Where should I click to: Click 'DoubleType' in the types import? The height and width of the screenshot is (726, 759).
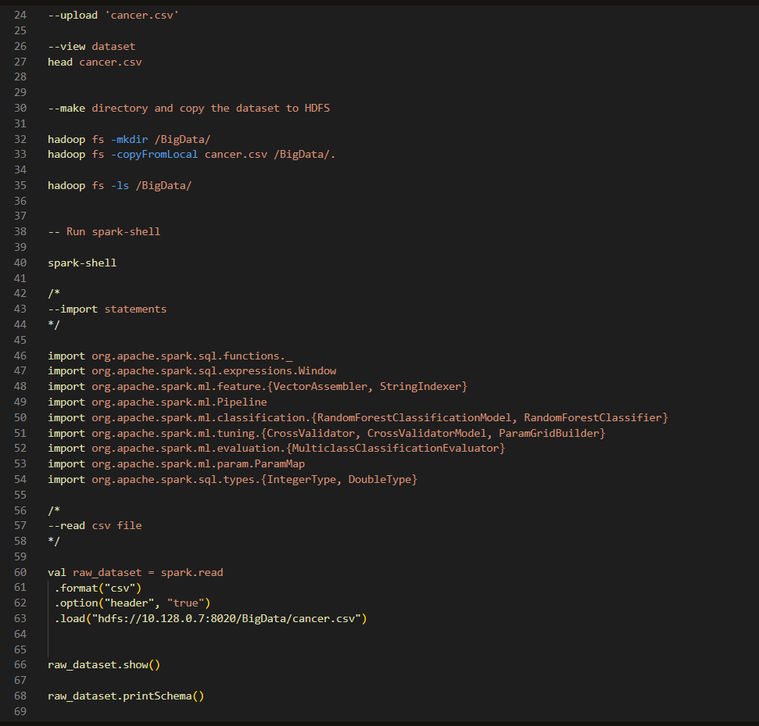point(379,479)
